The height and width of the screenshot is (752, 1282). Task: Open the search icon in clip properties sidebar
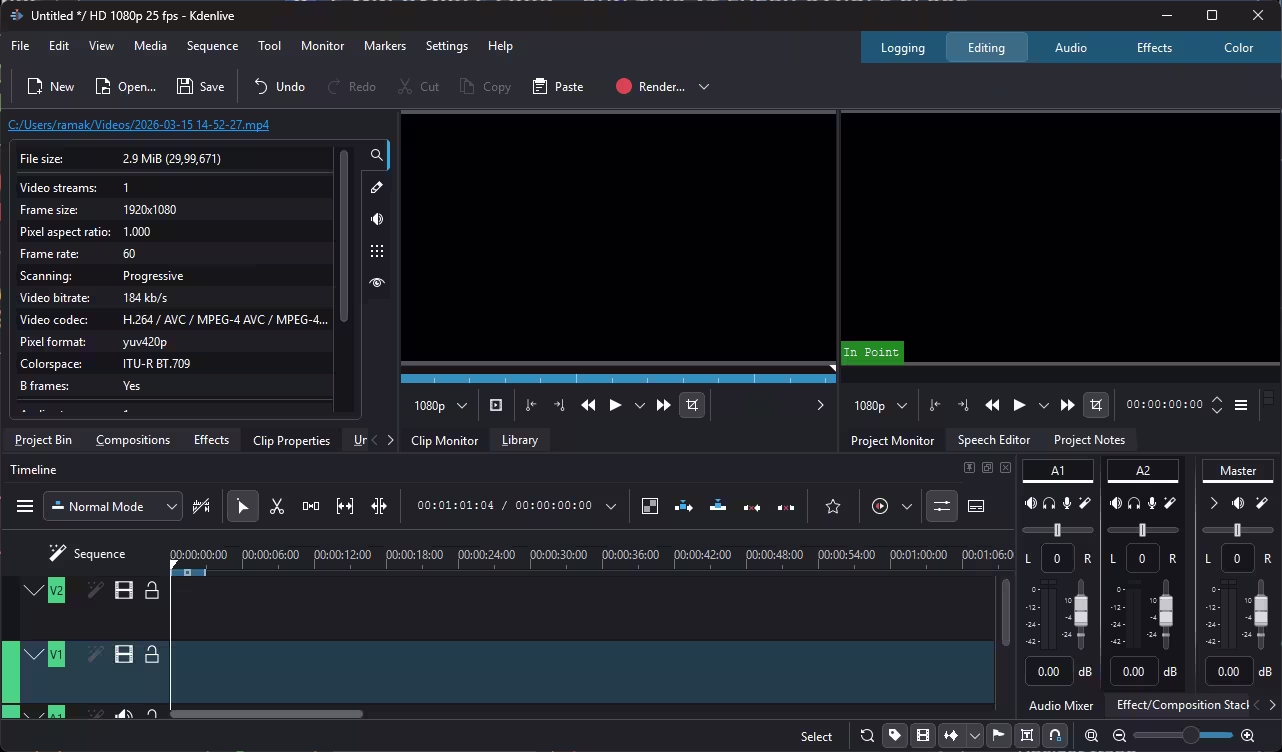[377, 155]
